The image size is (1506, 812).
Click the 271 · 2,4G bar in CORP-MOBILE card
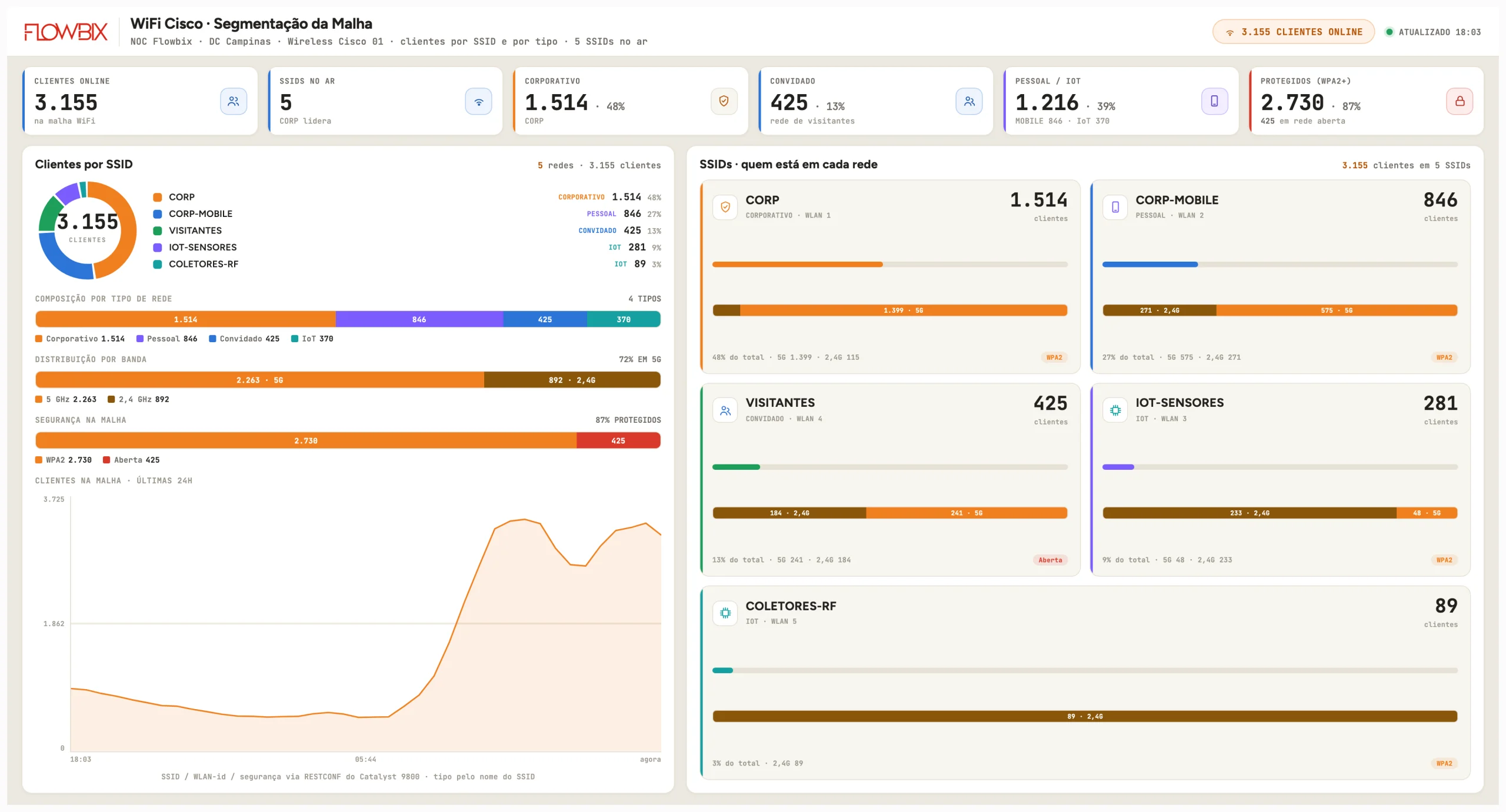click(x=1160, y=310)
